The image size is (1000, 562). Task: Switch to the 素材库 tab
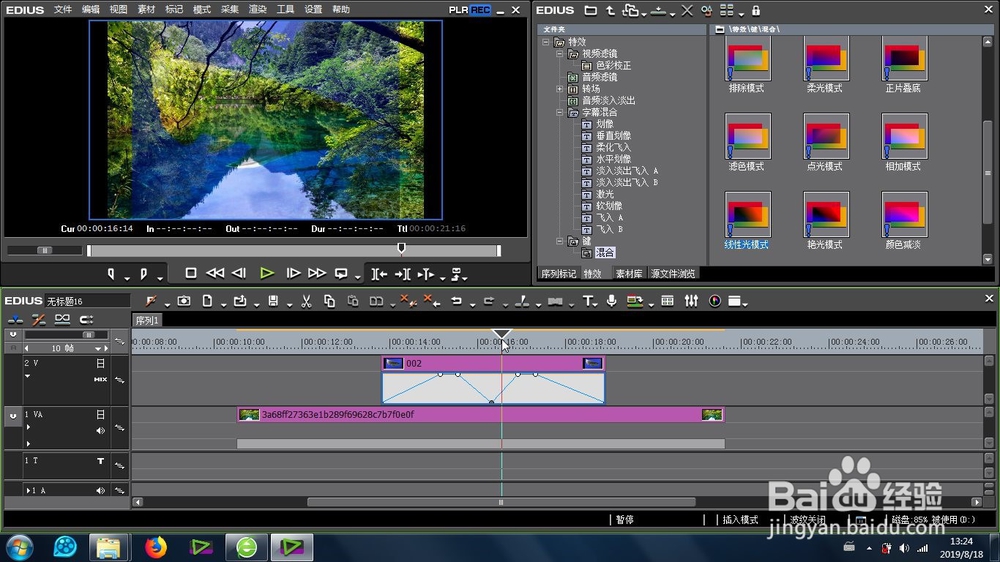tap(629, 274)
